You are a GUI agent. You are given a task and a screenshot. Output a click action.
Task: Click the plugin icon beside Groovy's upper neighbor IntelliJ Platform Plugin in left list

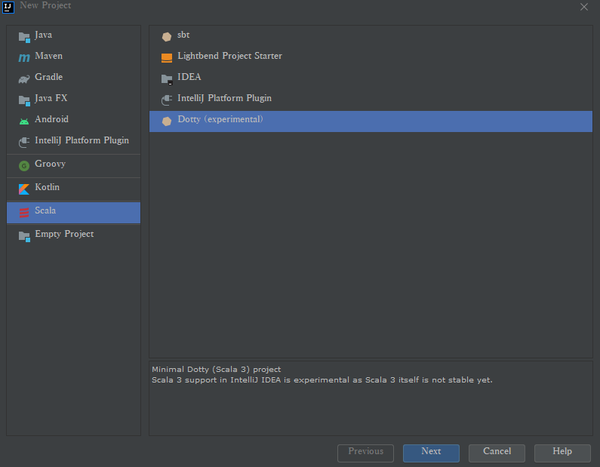click(x=24, y=142)
